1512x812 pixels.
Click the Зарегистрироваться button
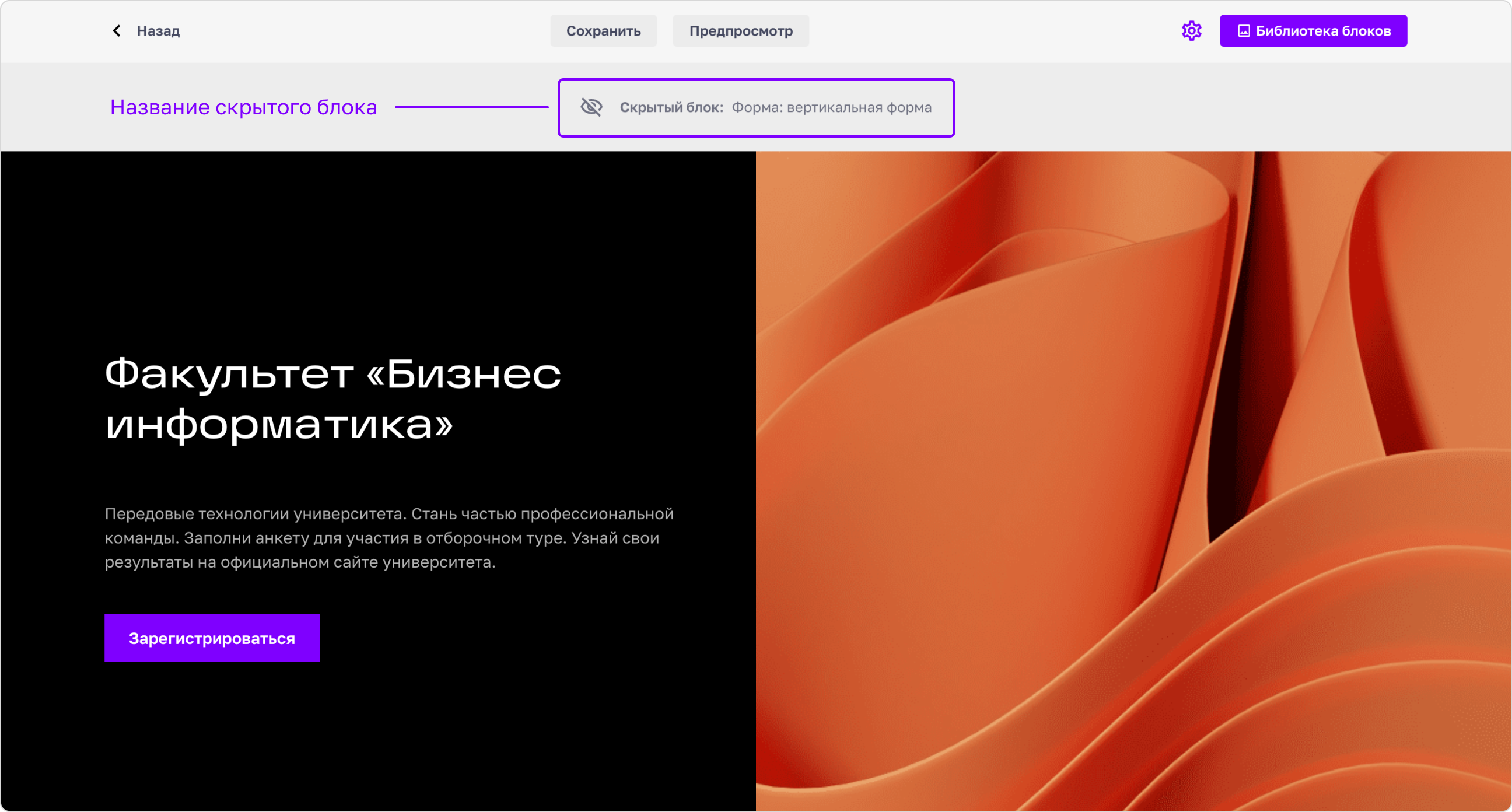(212, 638)
